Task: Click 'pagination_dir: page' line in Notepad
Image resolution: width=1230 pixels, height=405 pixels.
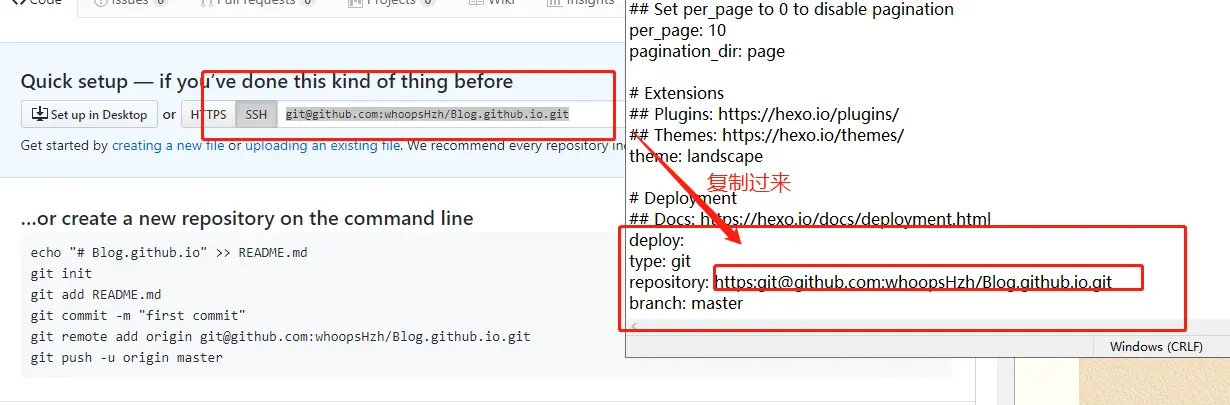Action: (x=707, y=51)
